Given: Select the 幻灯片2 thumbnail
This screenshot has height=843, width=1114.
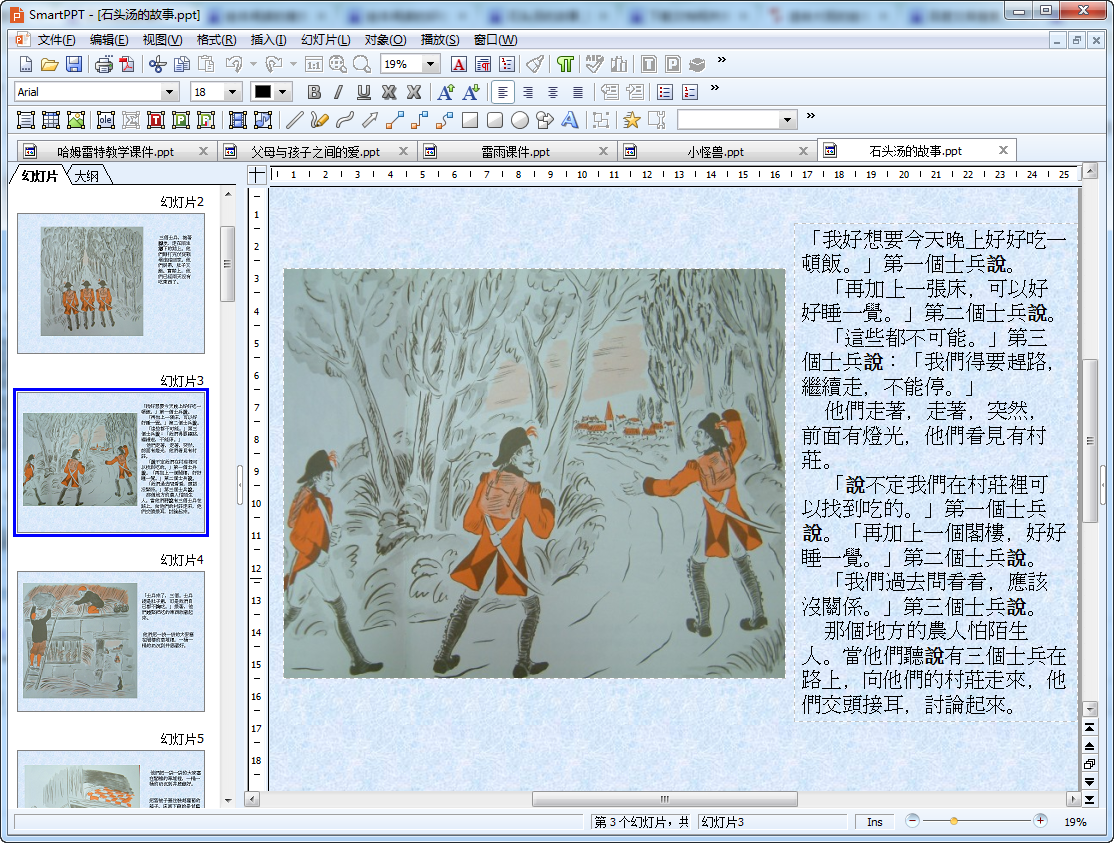Looking at the screenshot, I should (x=111, y=283).
